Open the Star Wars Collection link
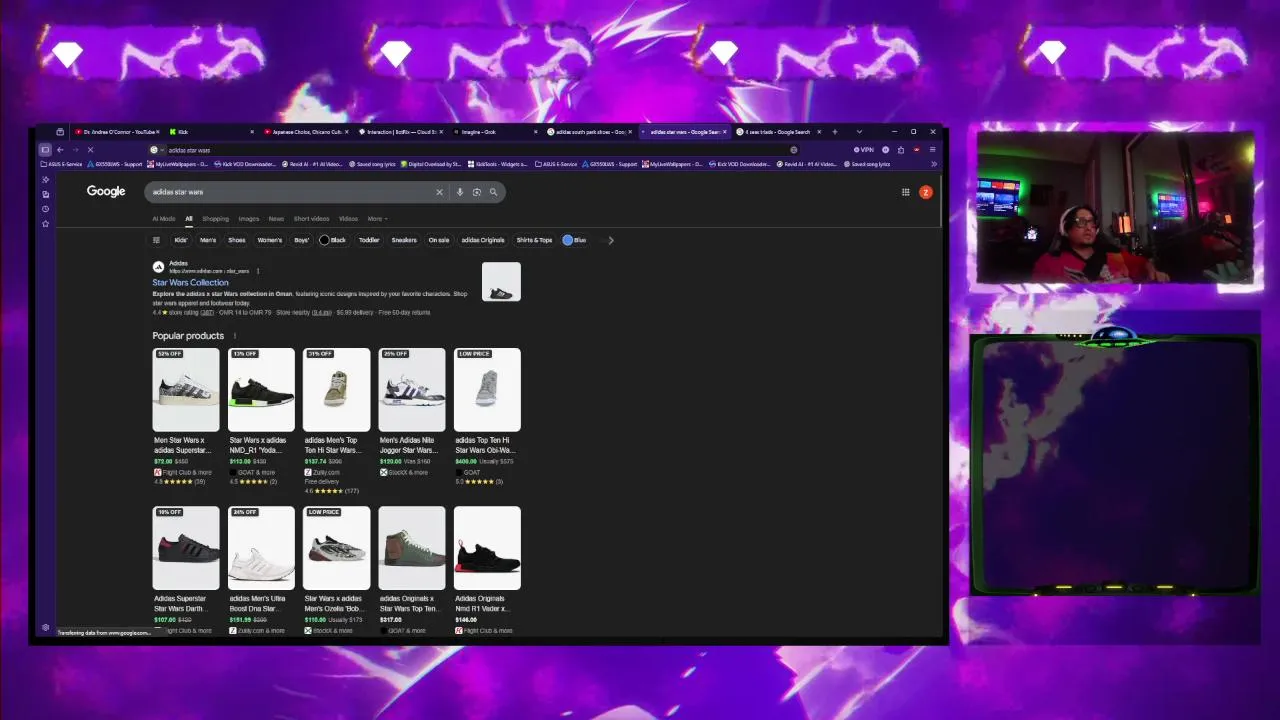 coord(190,283)
